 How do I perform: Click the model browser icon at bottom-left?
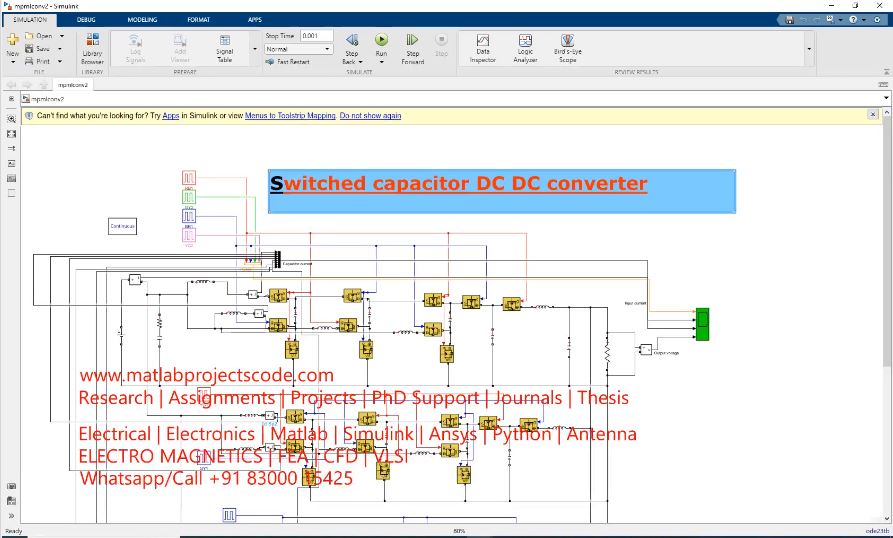tap(11, 501)
